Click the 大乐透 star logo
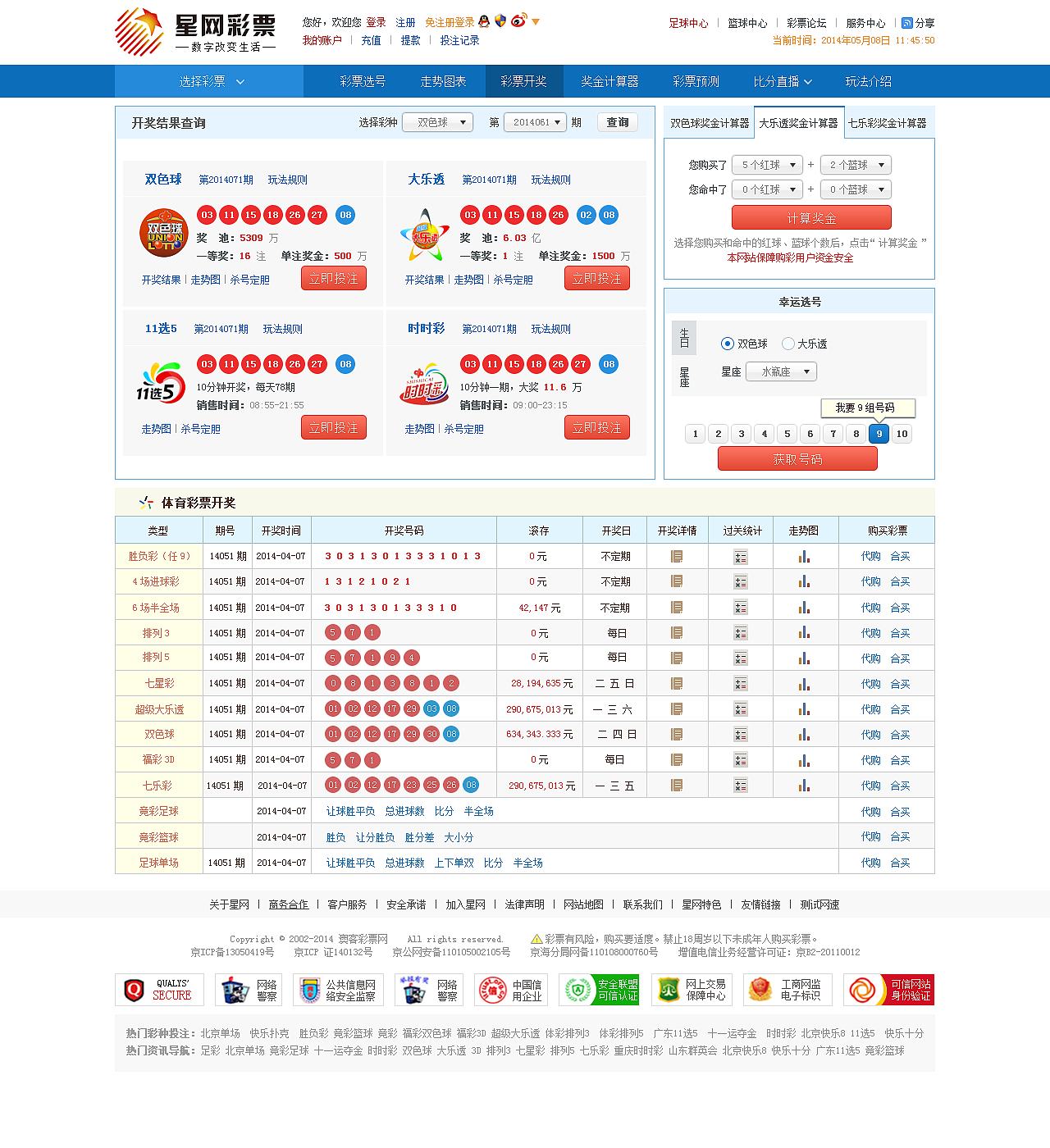 tap(425, 234)
